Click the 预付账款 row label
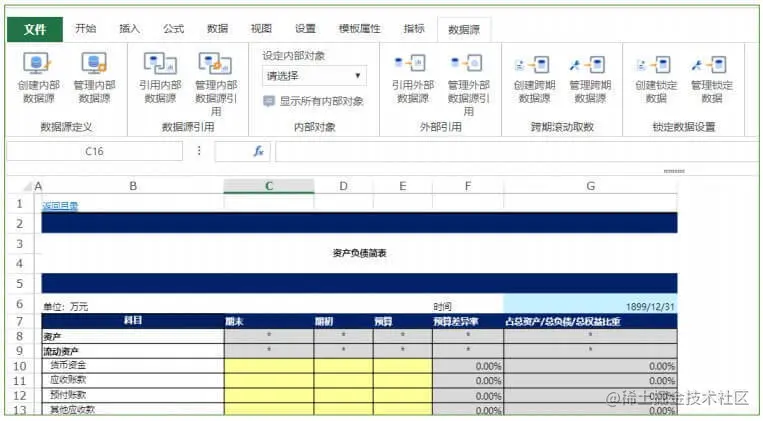Screen dimensions: 763x421 point(68,394)
